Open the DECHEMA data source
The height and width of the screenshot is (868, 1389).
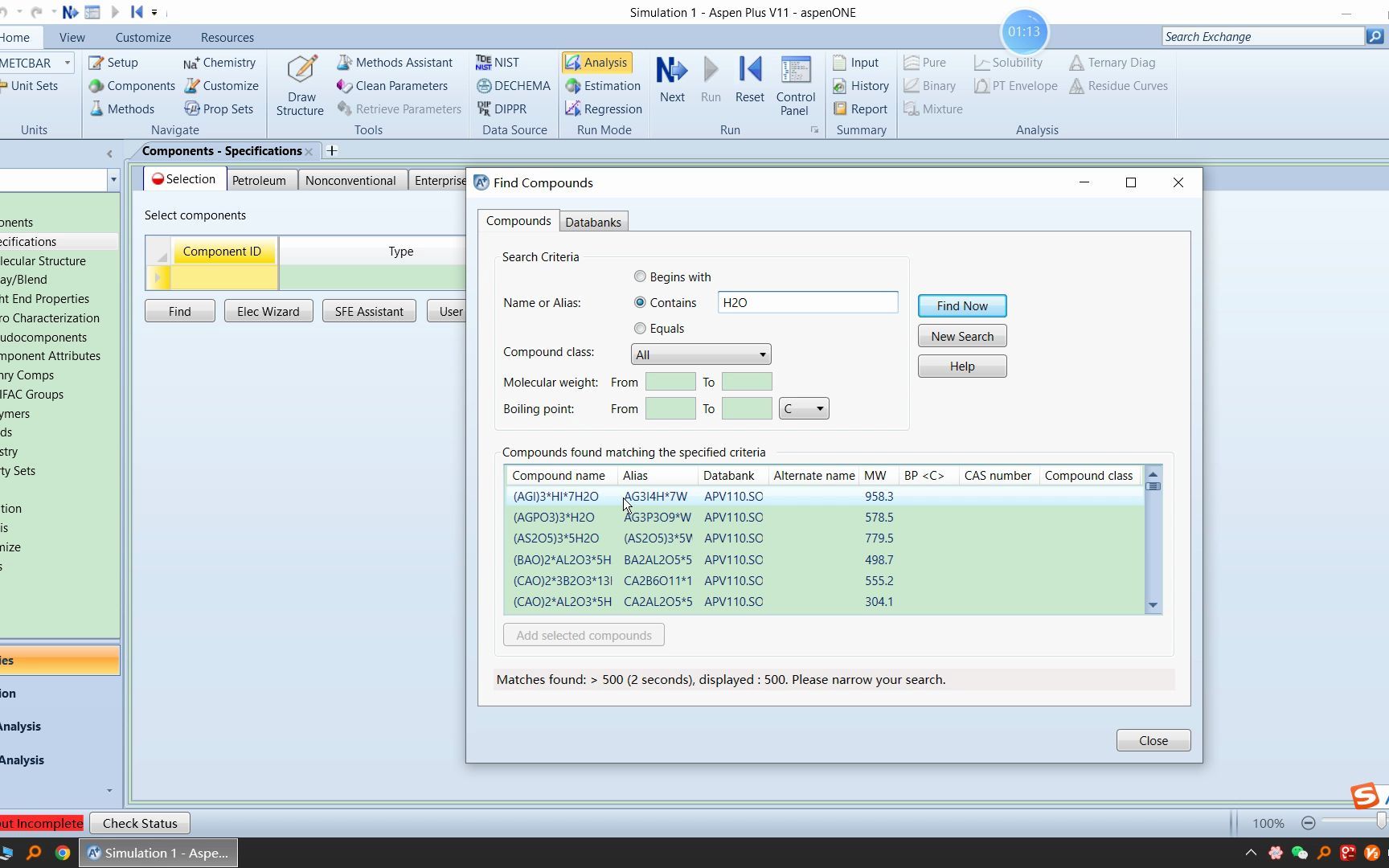513,86
